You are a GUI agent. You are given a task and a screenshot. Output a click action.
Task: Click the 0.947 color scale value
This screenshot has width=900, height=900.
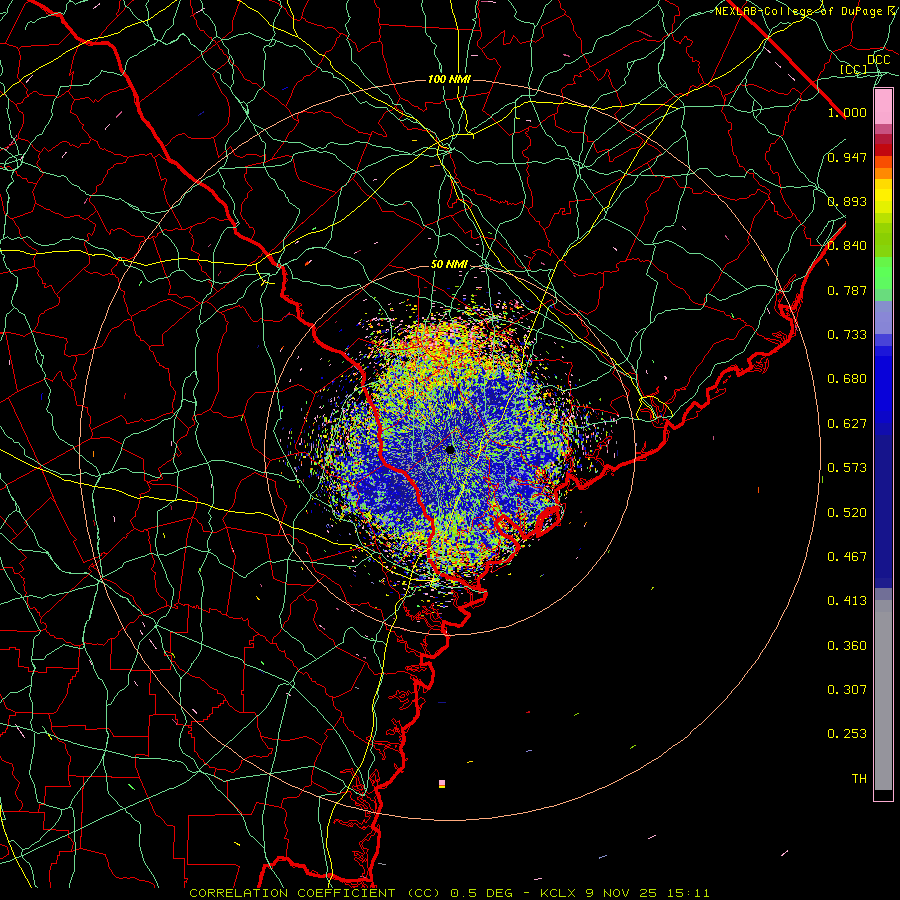tap(847, 157)
